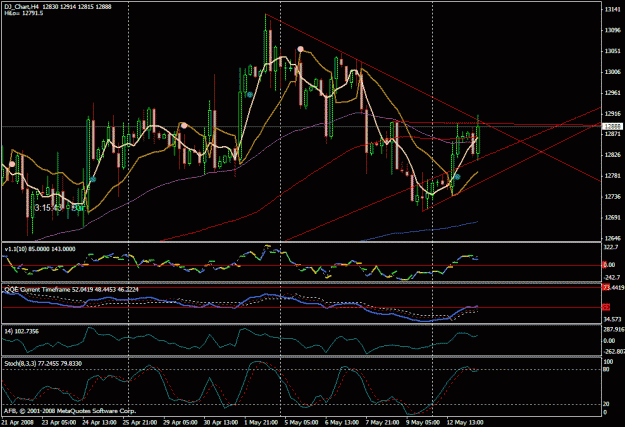Screen dimensions: 625x427
Task: Click the 287.916 scale value
Action: tap(614, 330)
